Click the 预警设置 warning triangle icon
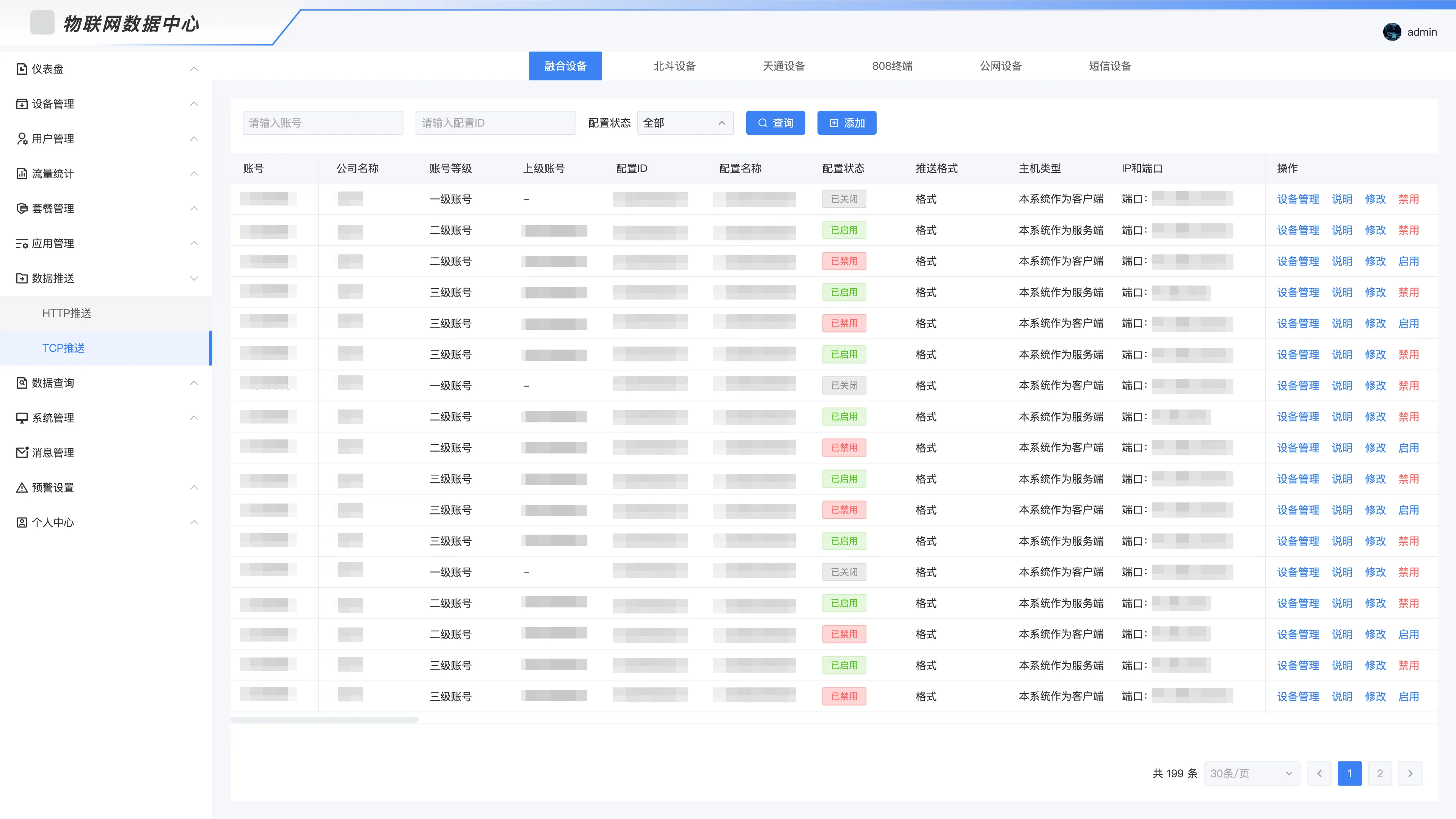The height and width of the screenshot is (819, 1456). pyautogui.click(x=22, y=488)
